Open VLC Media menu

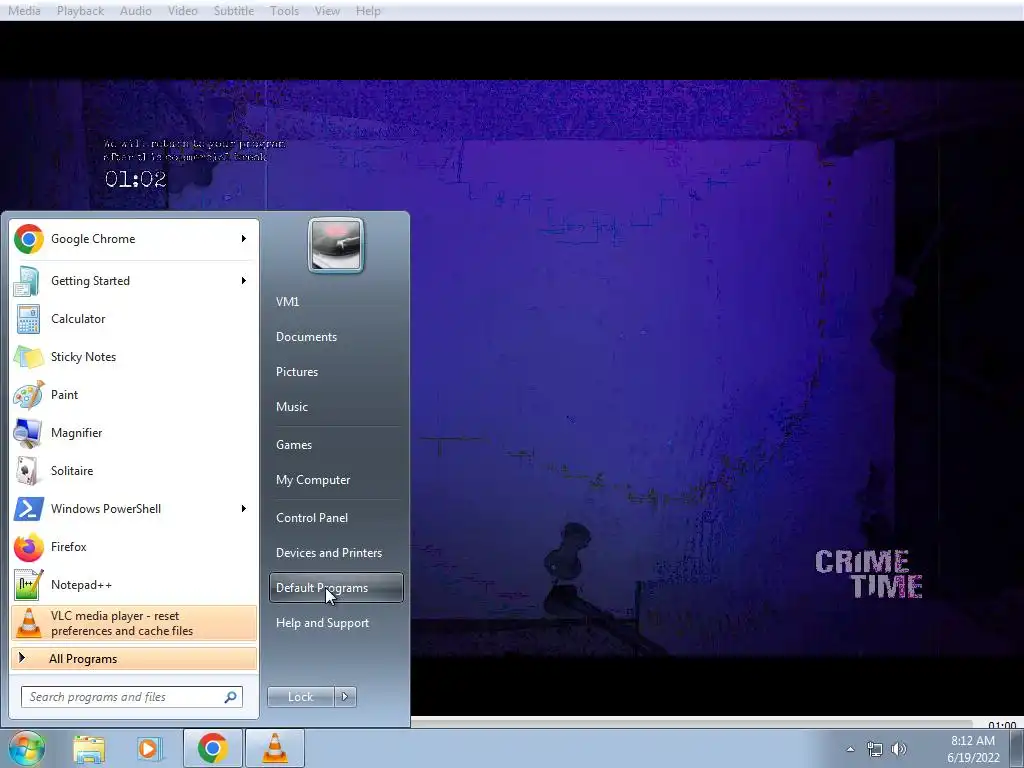click(24, 10)
